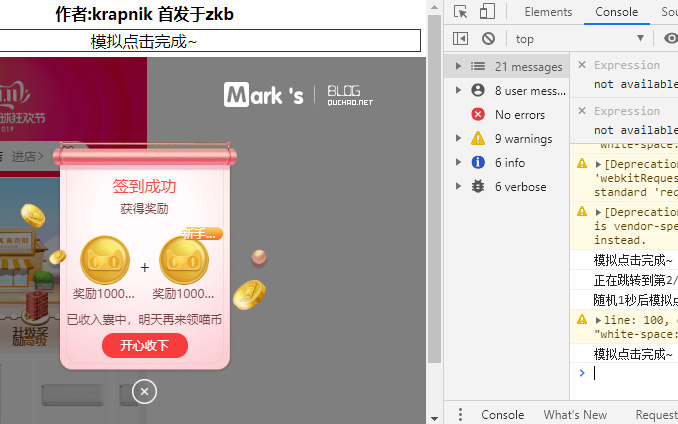The height and width of the screenshot is (424, 678).
Task: Select the verbose bug icon
Action: point(478,186)
